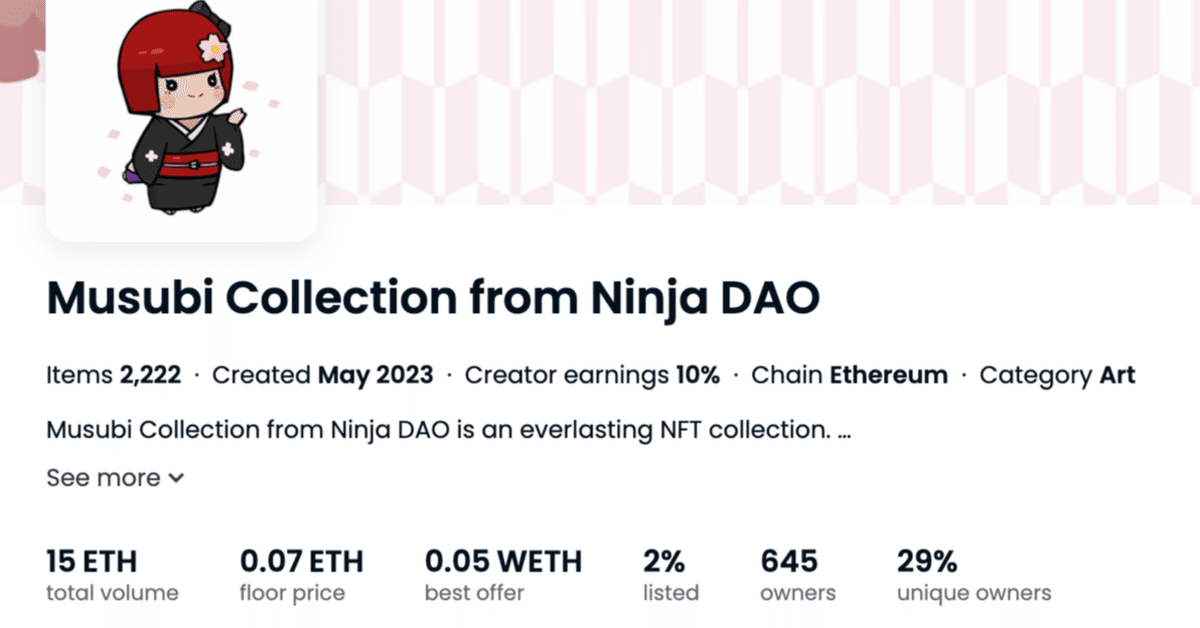Click the cherry blossom on the character's hair
The image size is (1200, 628).
point(213,47)
